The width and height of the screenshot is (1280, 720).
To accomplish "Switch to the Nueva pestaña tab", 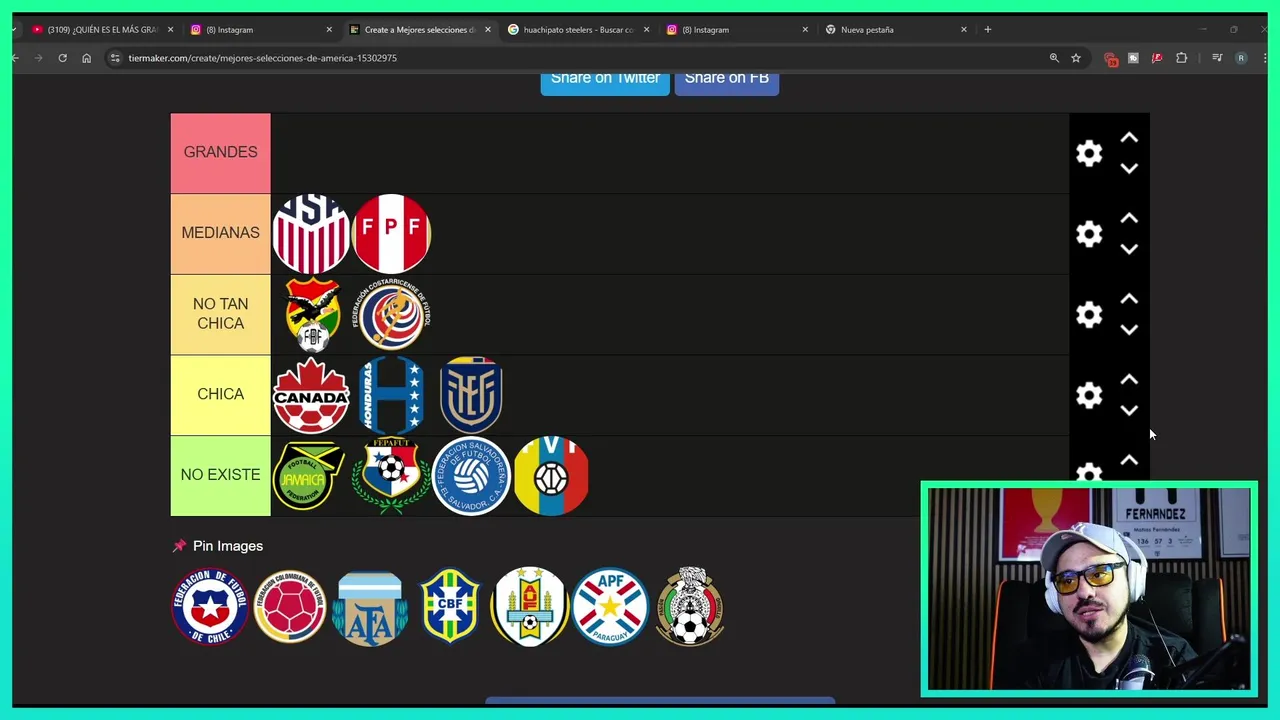I will click(x=895, y=30).
